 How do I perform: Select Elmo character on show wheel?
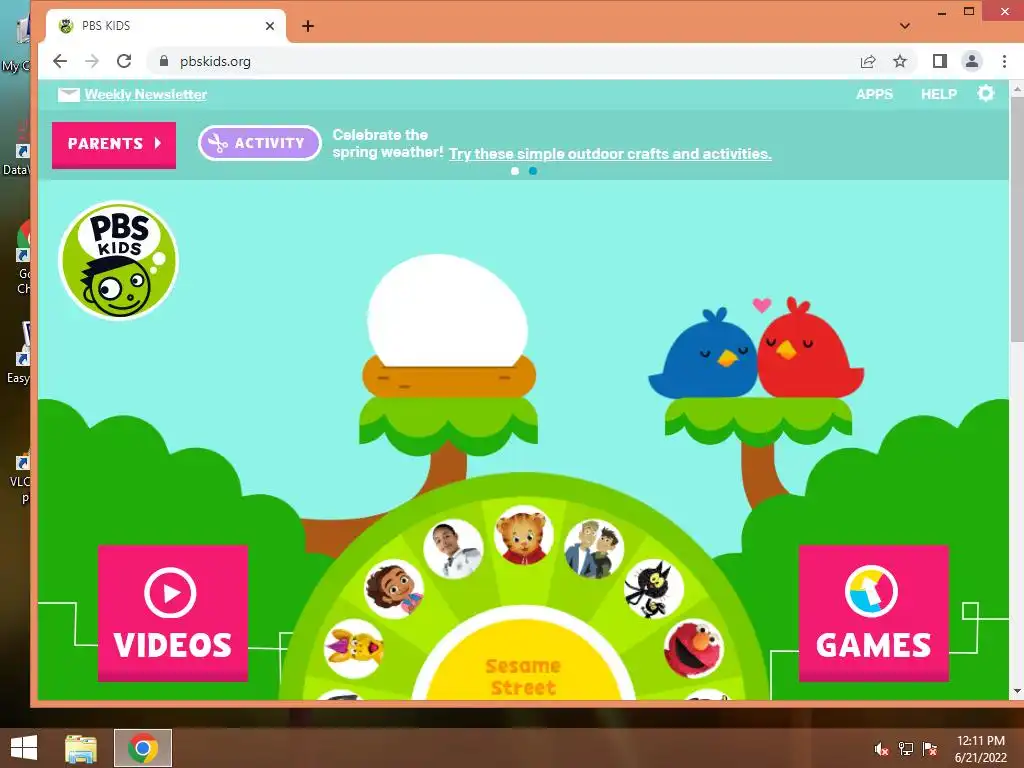click(x=694, y=648)
